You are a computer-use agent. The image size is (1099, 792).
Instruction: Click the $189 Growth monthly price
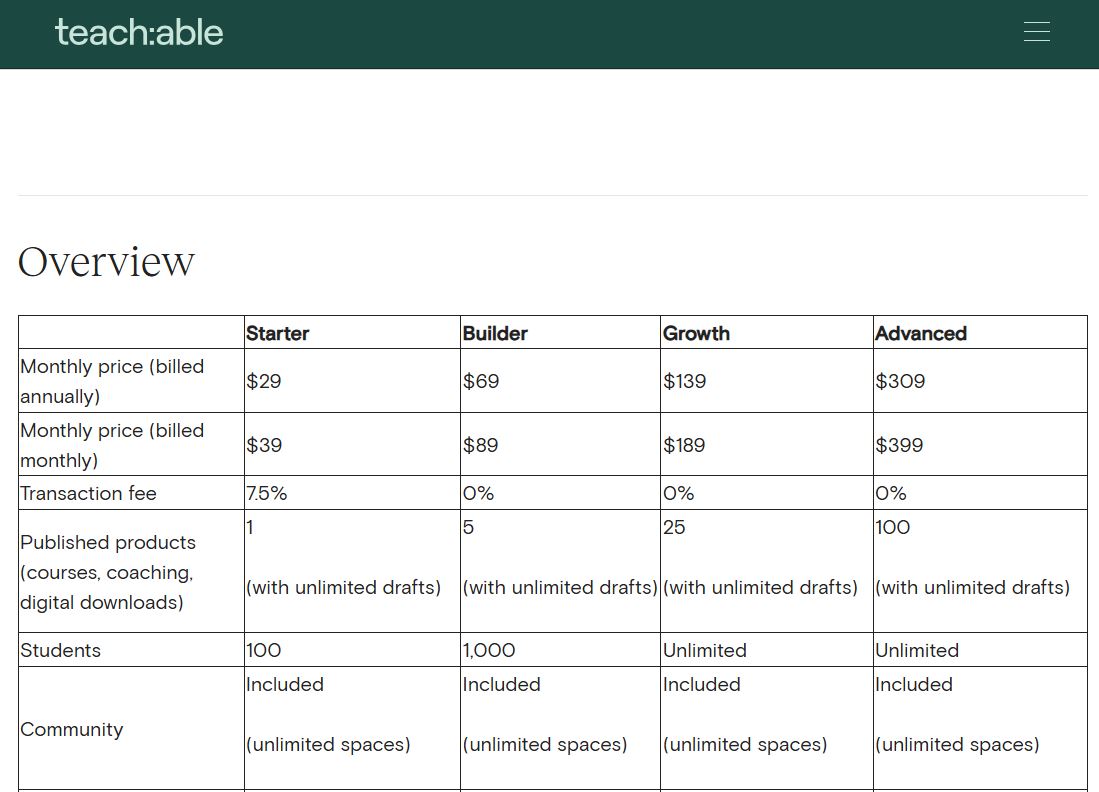[684, 444]
